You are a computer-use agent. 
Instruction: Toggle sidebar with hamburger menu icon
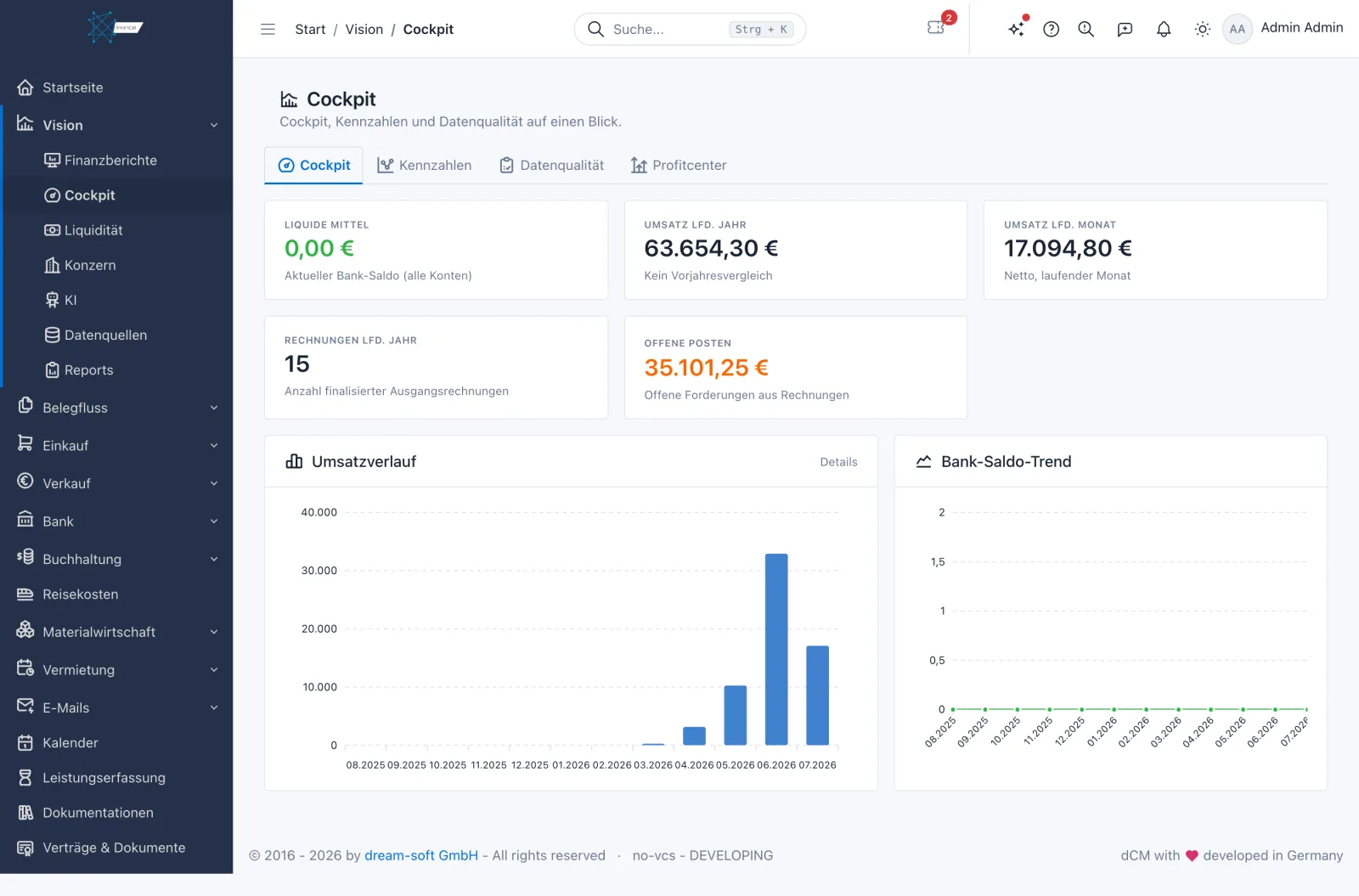pos(268,29)
